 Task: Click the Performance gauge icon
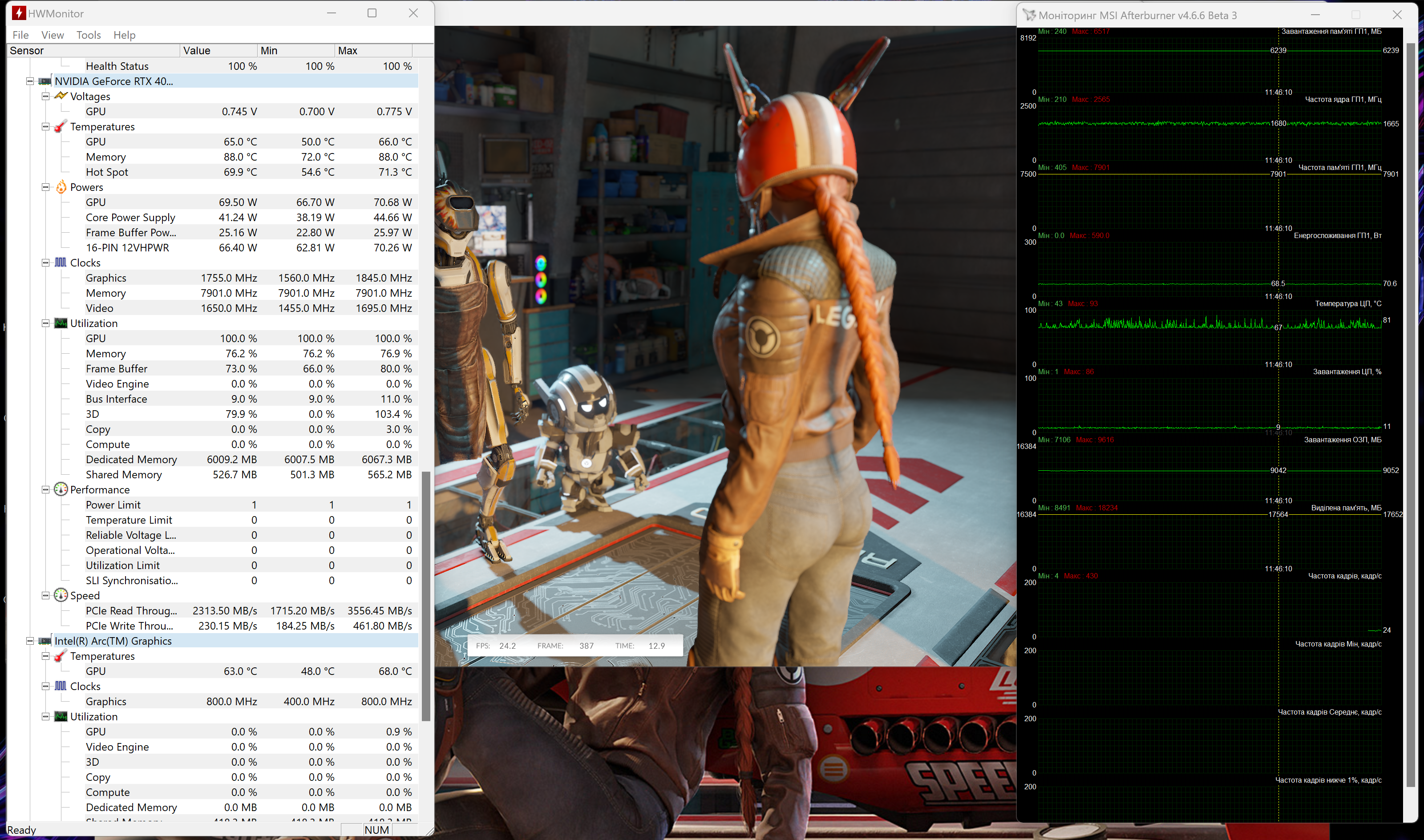point(61,489)
